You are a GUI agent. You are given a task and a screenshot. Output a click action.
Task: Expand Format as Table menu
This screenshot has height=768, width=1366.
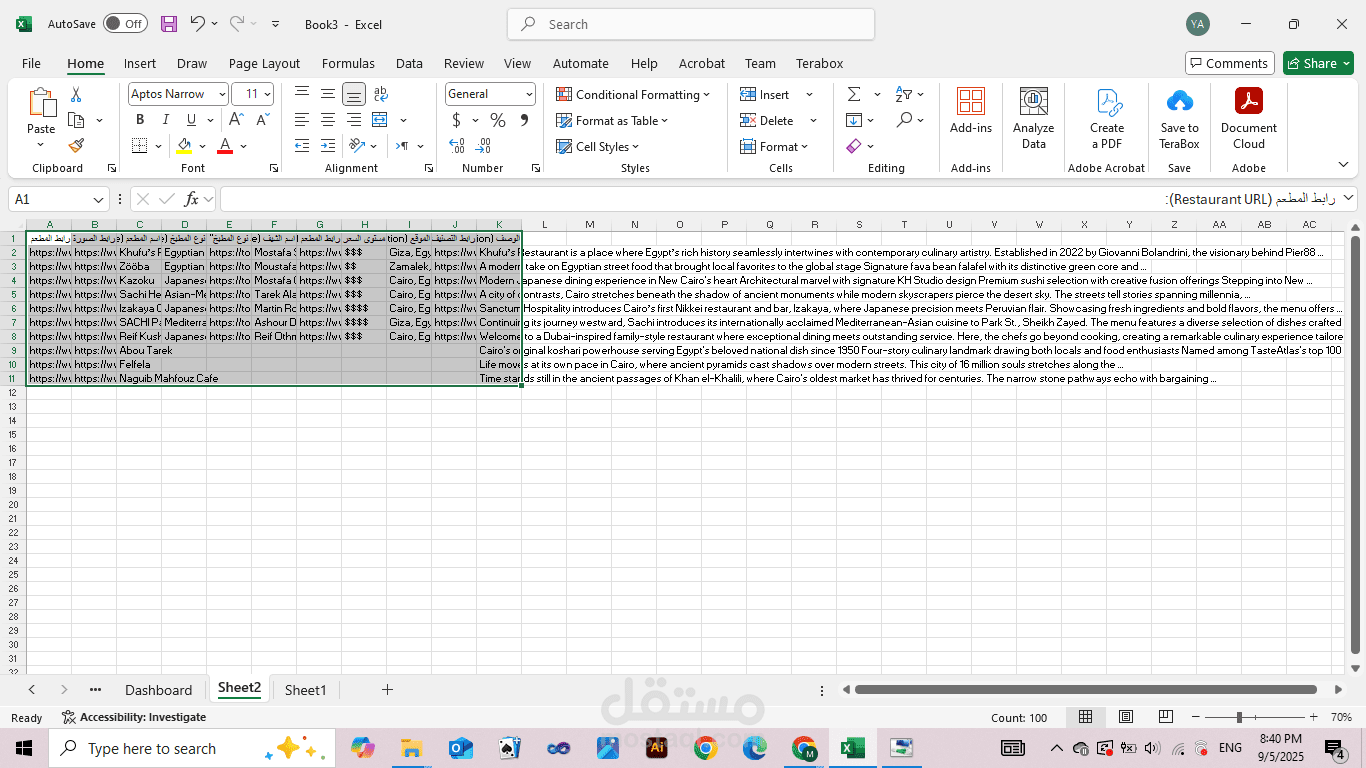point(612,120)
